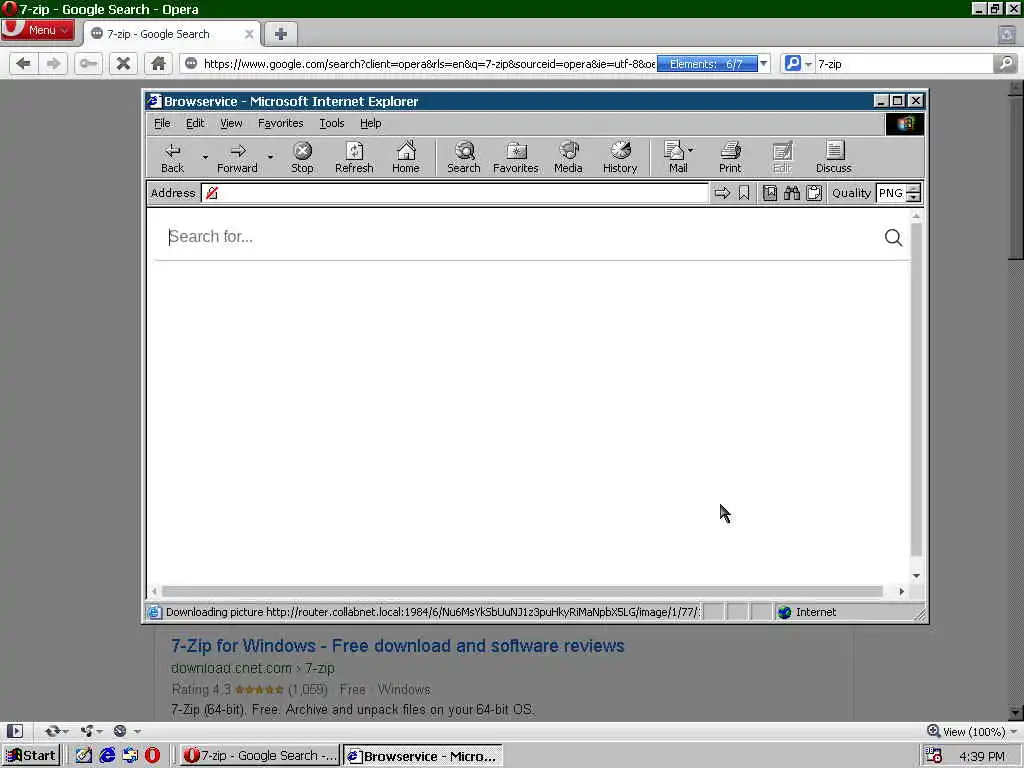Click the Forward button in Internet Explorer toolbar
The height and width of the screenshot is (768, 1024).
237,158
